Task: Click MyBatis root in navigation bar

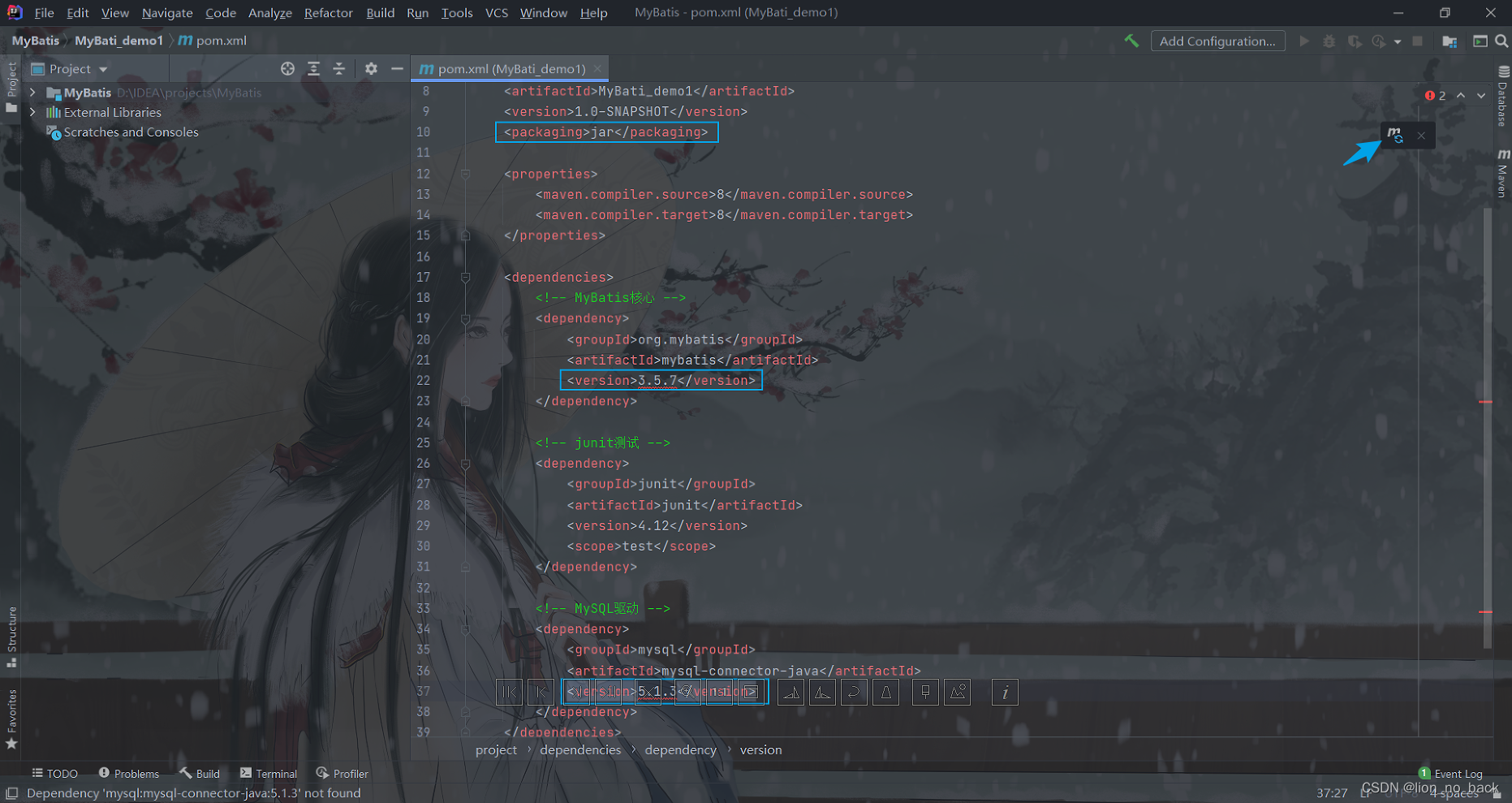Action: 36,41
